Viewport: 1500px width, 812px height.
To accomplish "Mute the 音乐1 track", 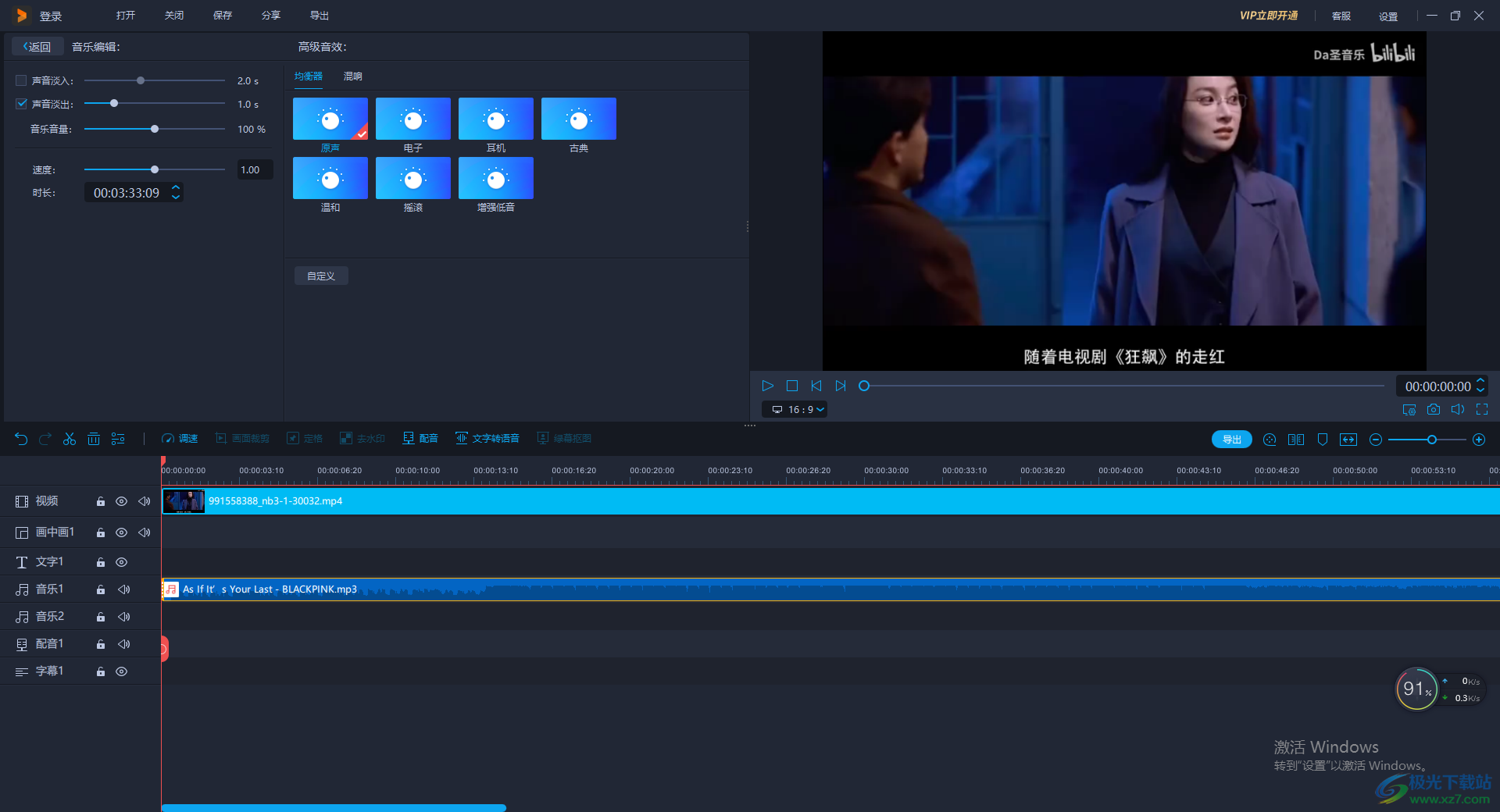I will [x=123, y=589].
